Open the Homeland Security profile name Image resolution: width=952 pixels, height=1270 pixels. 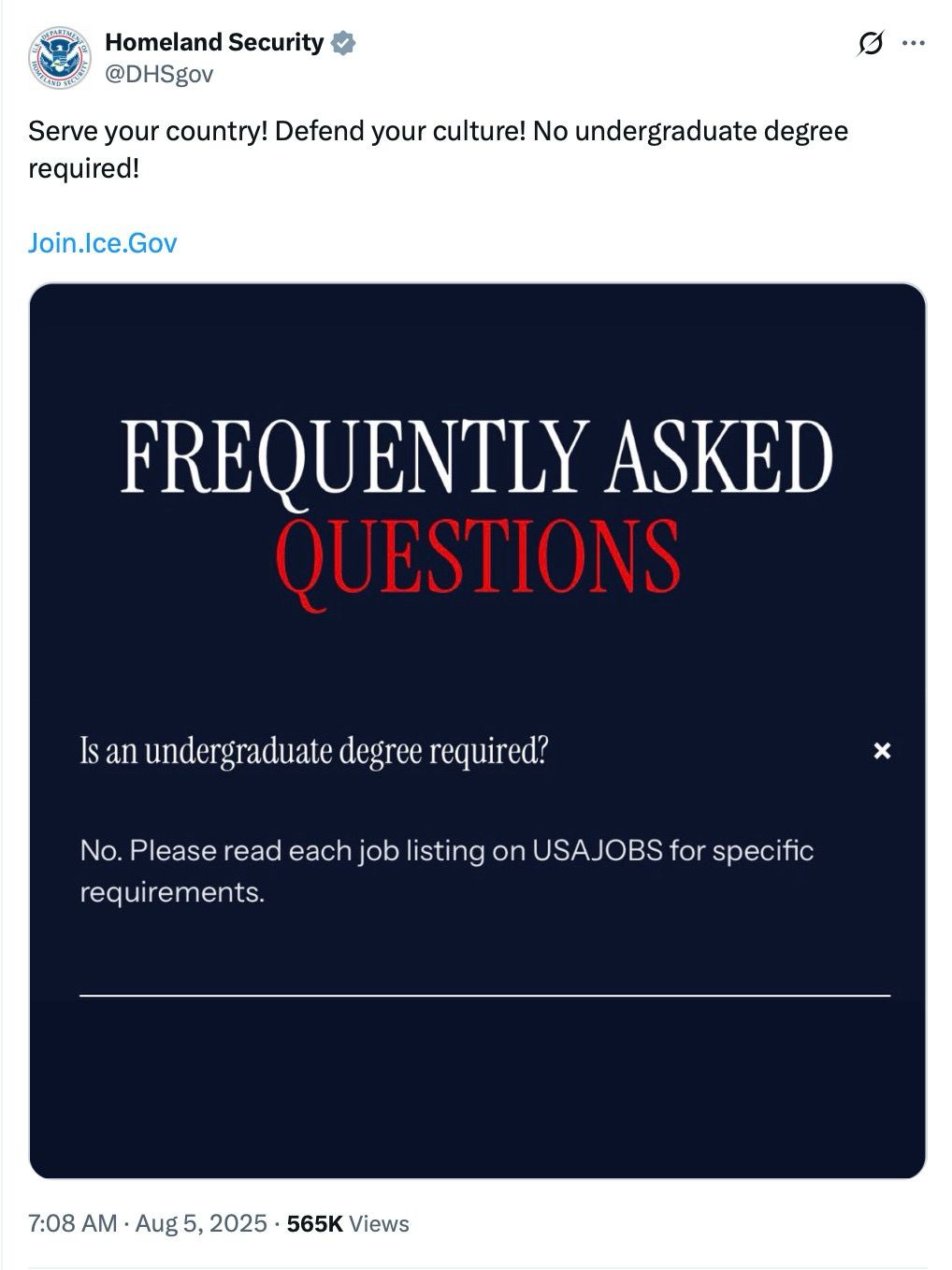point(213,41)
